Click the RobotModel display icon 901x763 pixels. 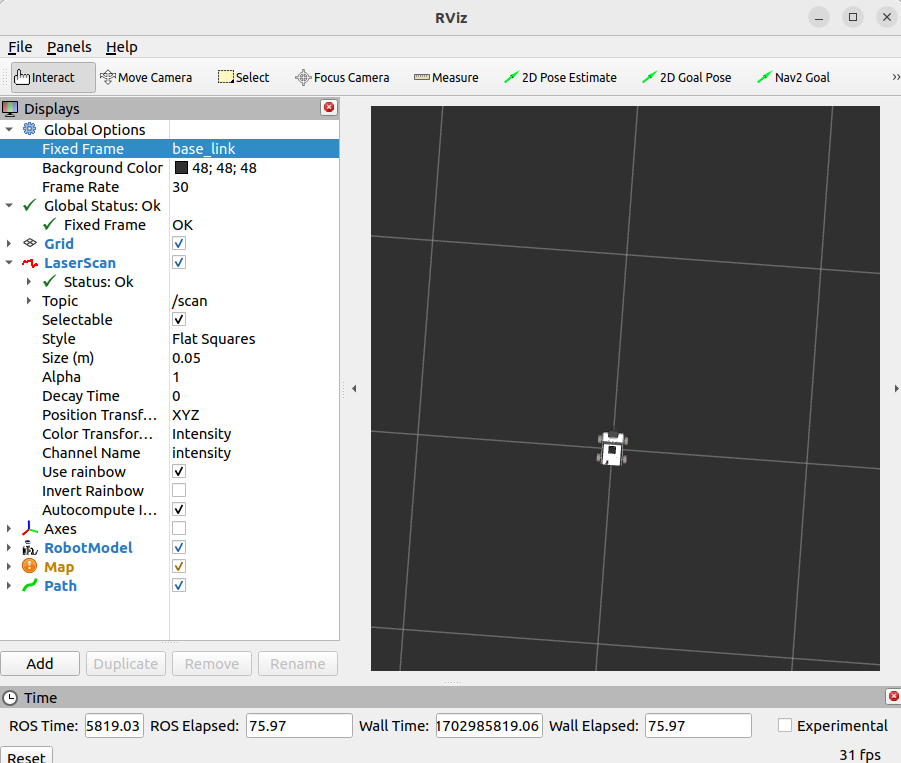(x=30, y=548)
